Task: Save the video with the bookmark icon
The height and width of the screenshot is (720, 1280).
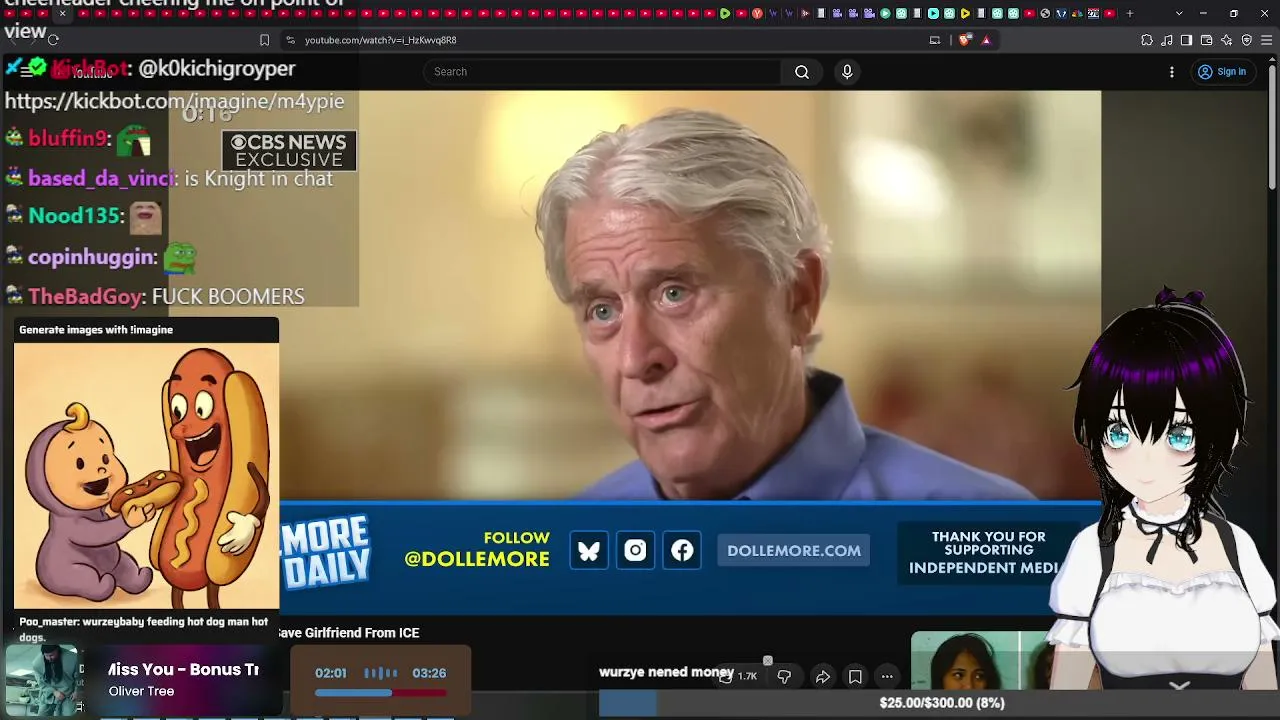Action: coord(855,677)
